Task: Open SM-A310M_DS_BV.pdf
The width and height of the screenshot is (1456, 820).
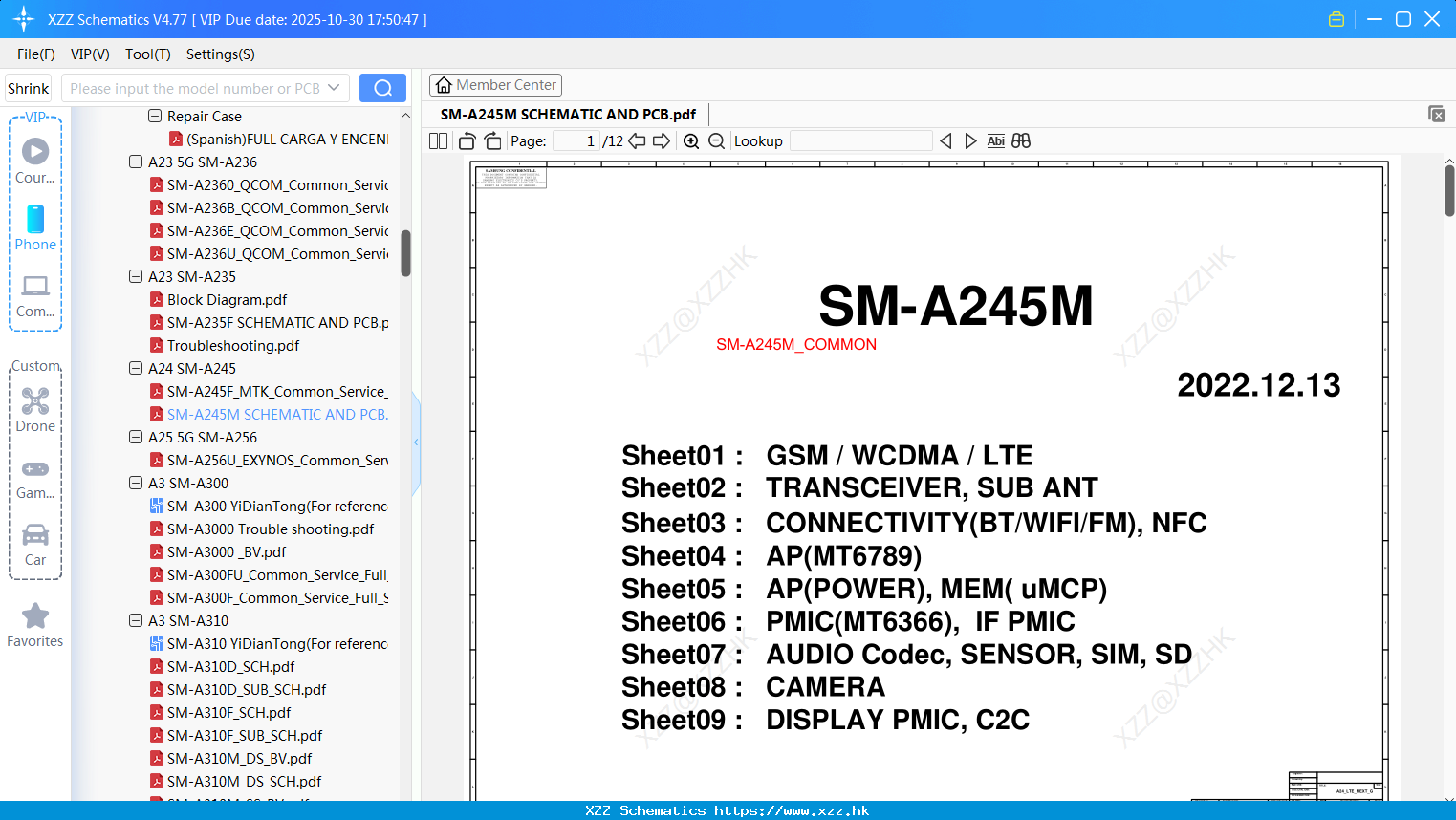Action: pos(230,758)
